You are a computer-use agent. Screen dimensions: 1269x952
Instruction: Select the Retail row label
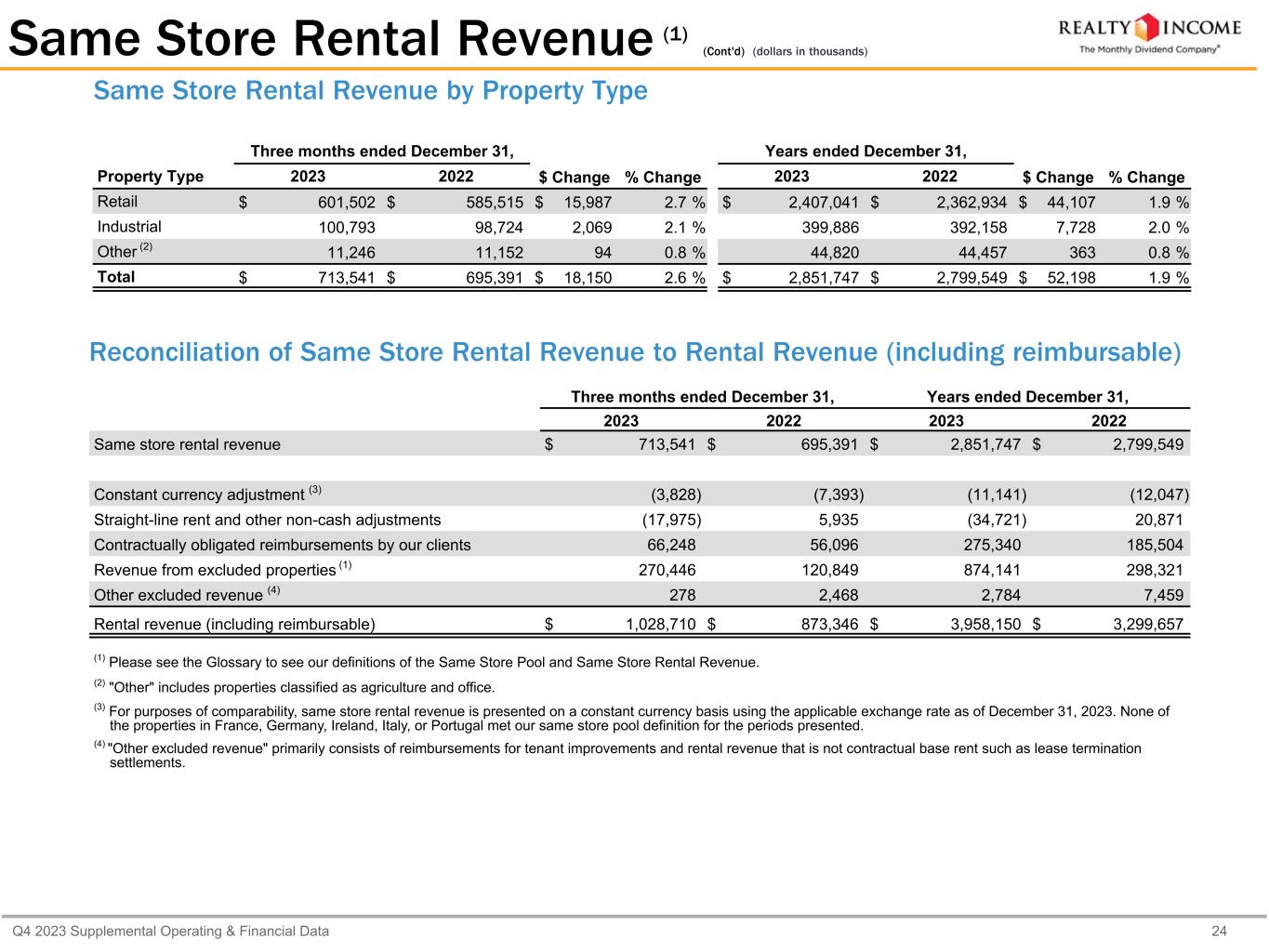117,202
